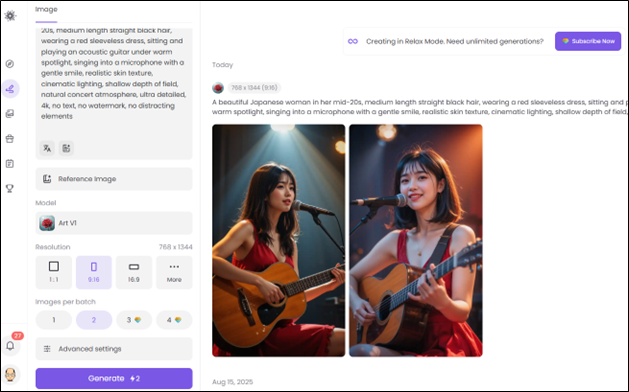Choose 3 images per batch
This screenshot has height=392, width=629.
coord(134,320)
